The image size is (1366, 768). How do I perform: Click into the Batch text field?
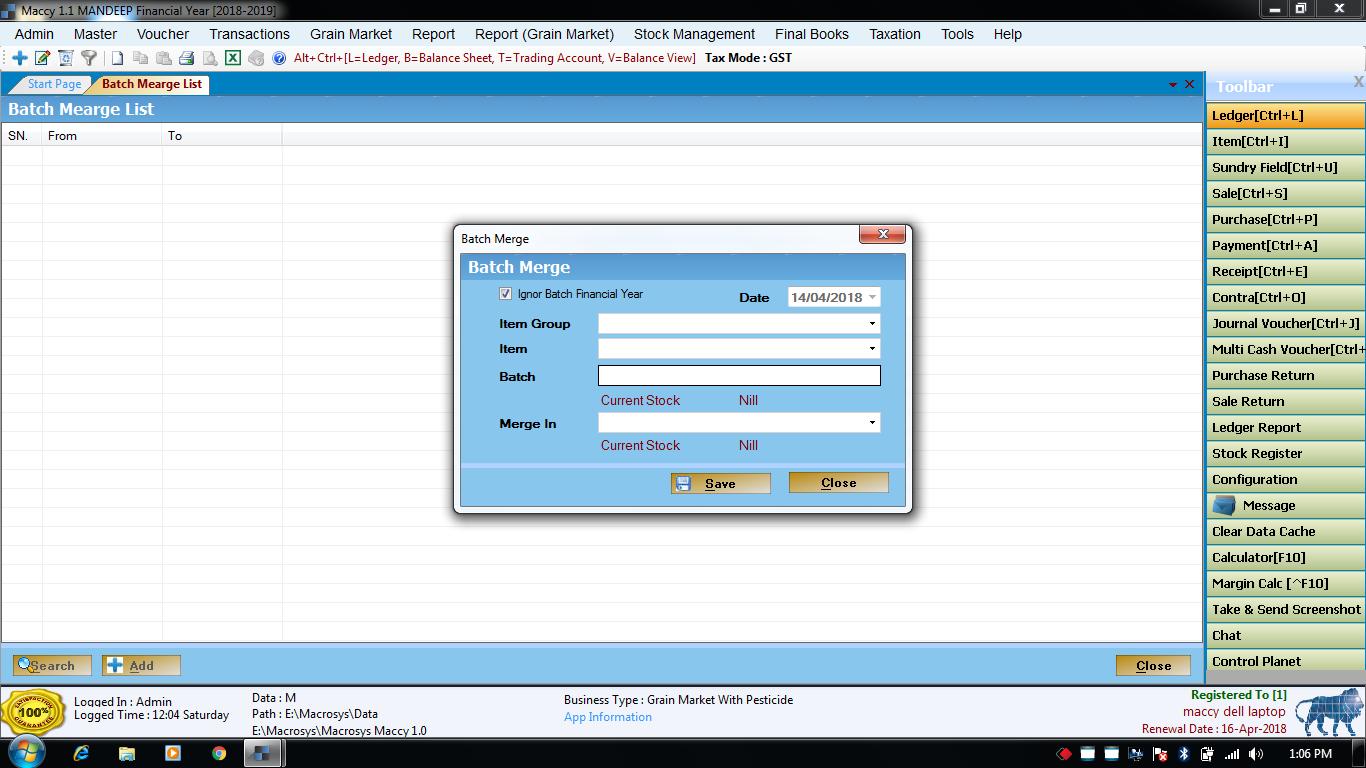(x=739, y=375)
